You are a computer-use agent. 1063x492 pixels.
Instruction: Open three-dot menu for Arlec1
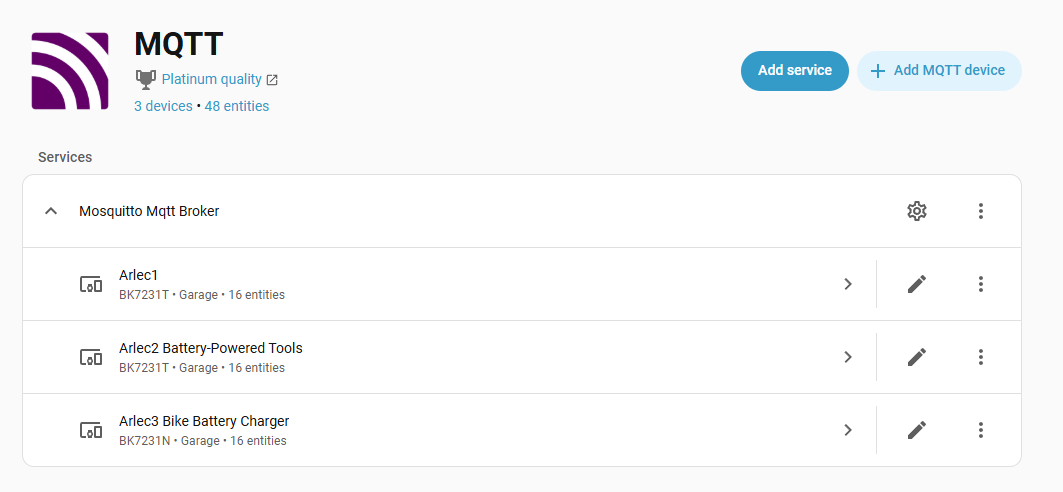pyautogui.click(x=980, y=284)
